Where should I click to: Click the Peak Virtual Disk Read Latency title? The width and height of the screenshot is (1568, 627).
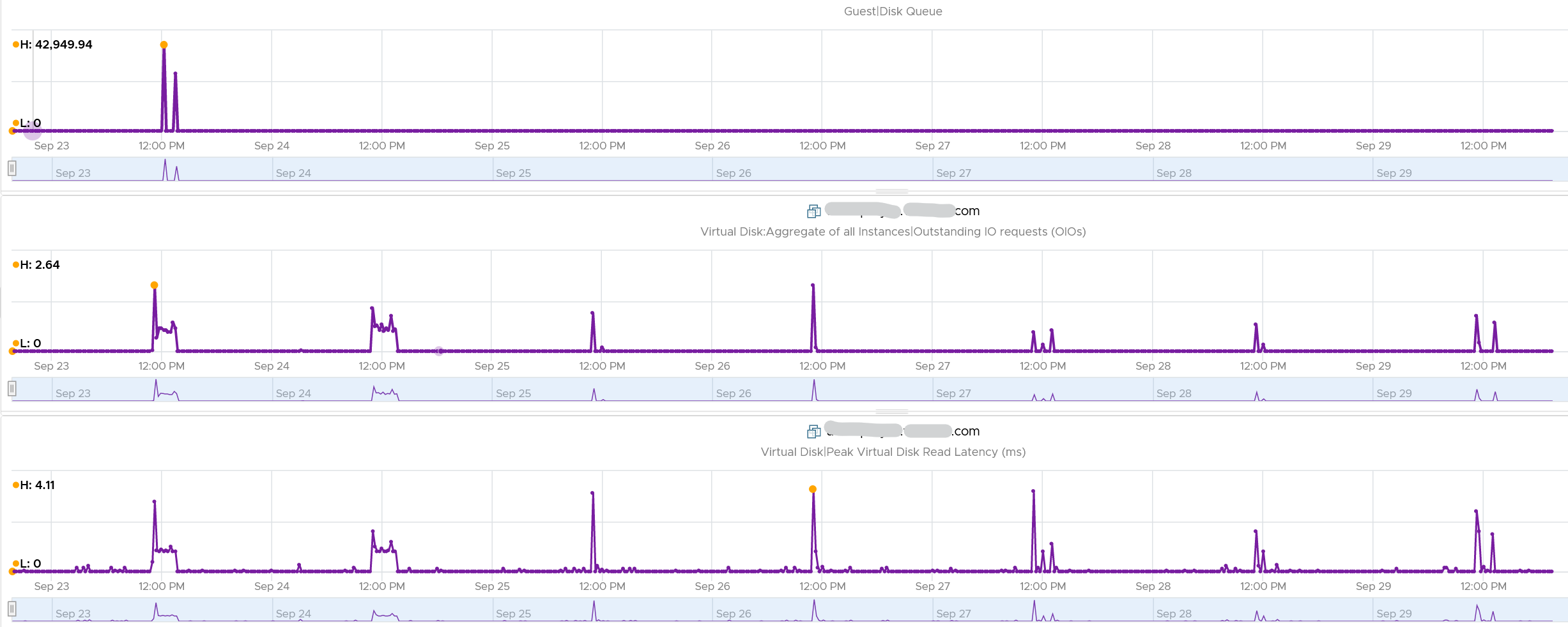[893, 452]
